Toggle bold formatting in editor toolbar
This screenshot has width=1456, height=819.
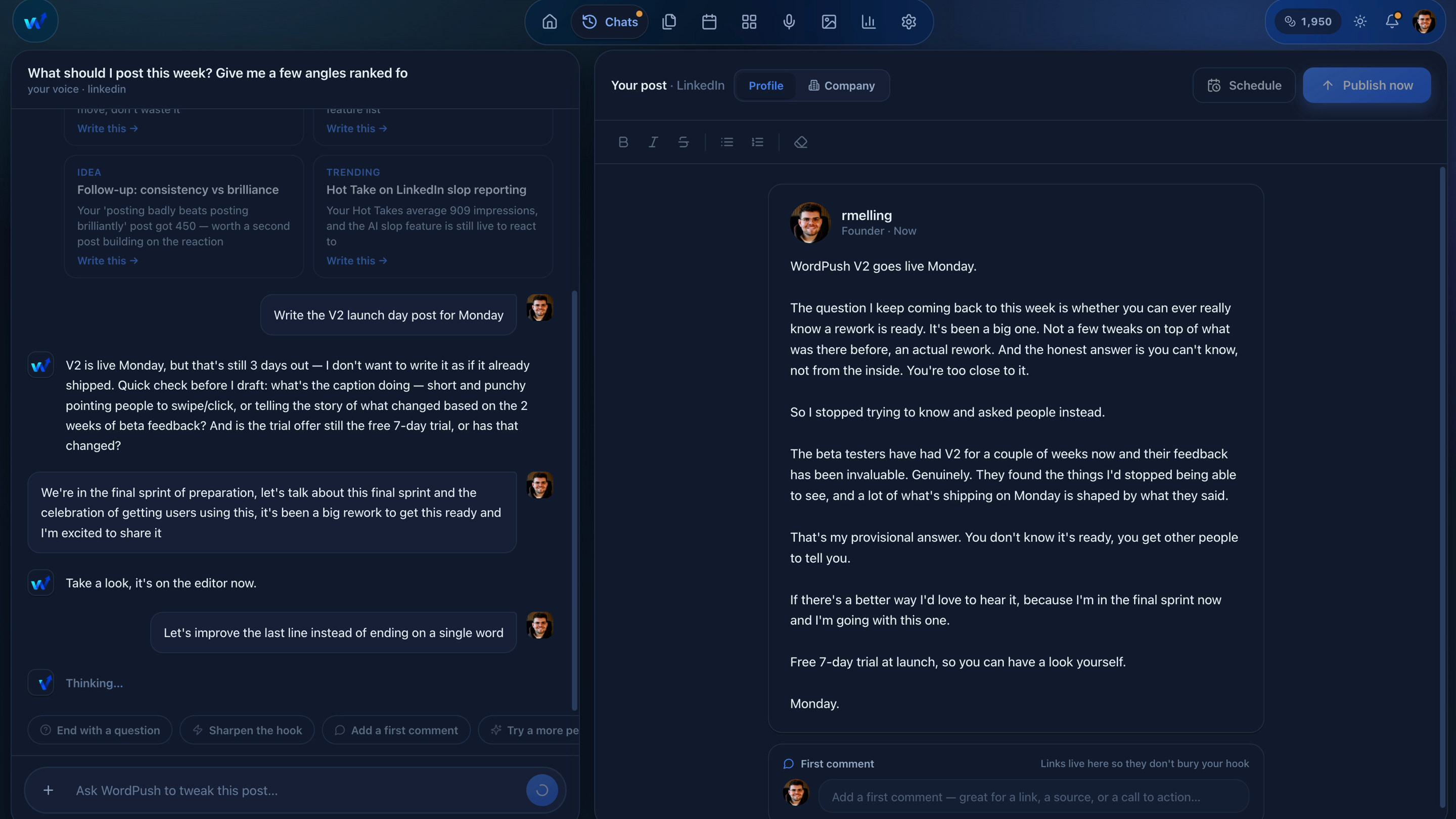coord(623,142)
